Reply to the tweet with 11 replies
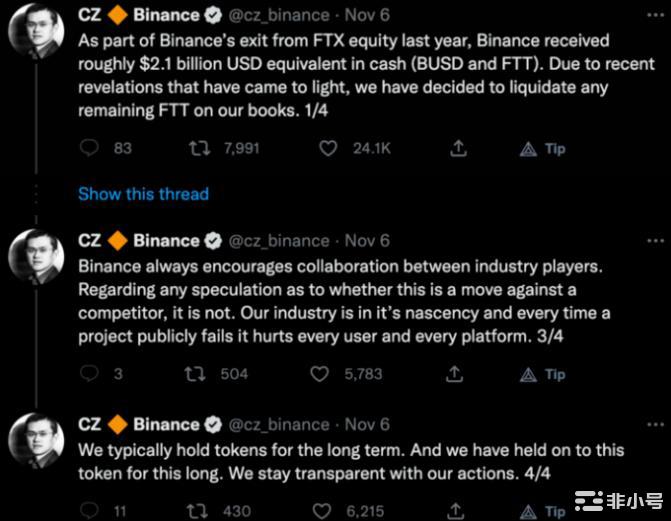This screenshot has width=671, height=521. coord(89,510)
